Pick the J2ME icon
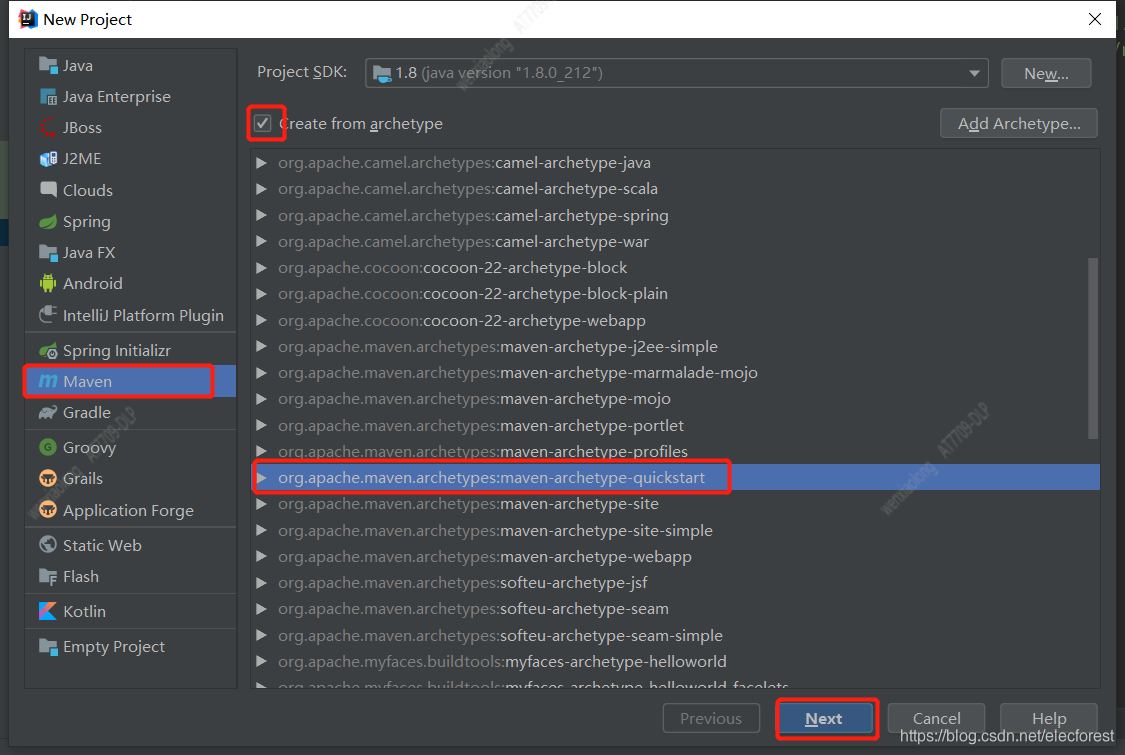 tap(48, 159)
